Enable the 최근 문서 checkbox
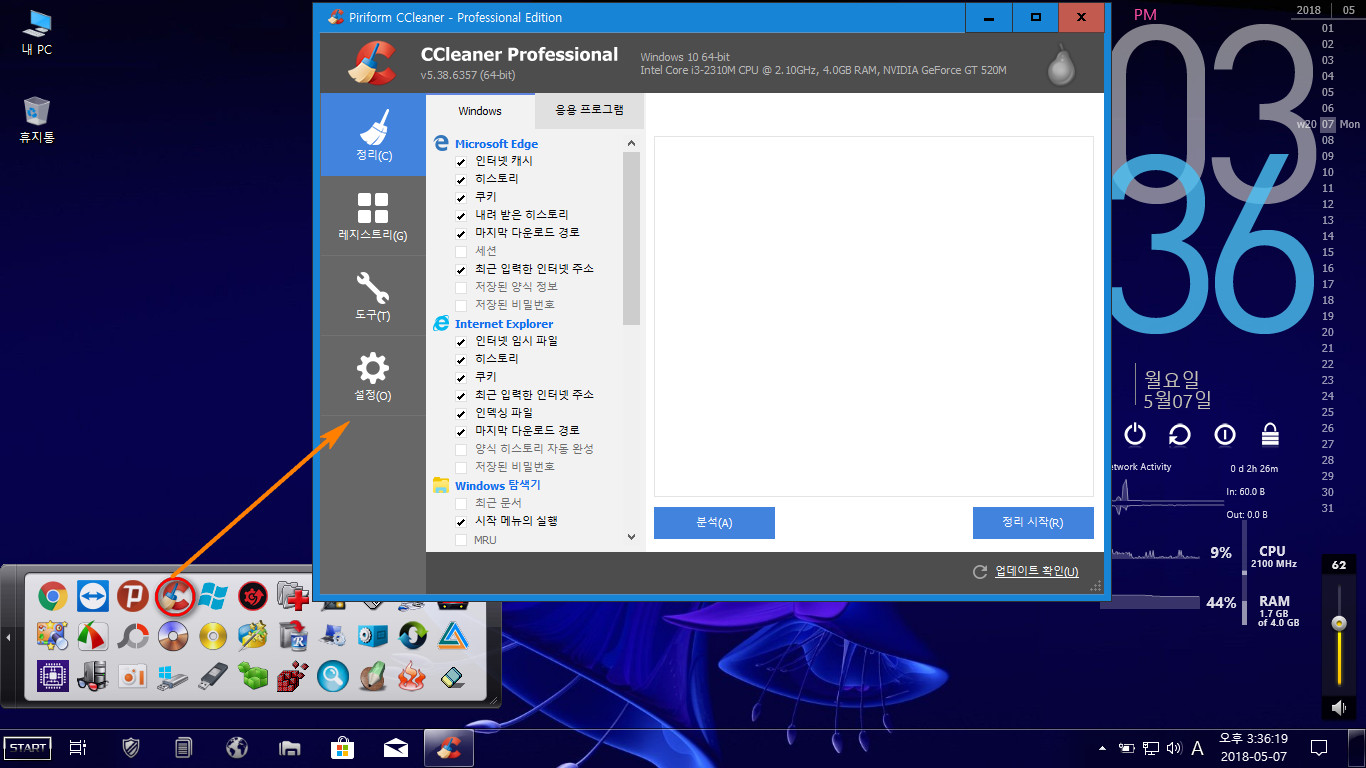 coord(461,503)
